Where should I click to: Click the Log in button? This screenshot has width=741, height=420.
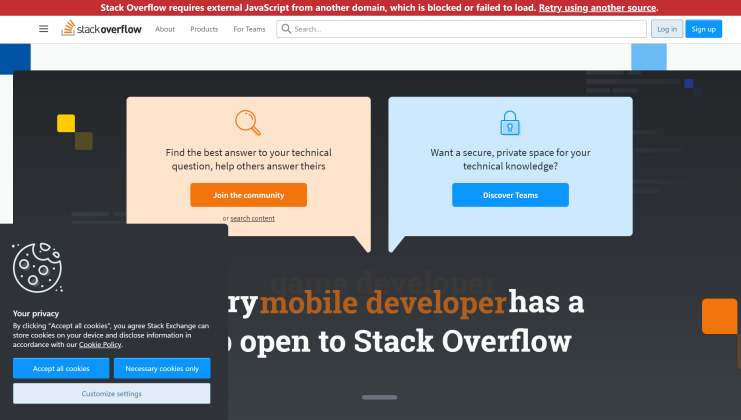pyautogui.click(x=667, y=29)
